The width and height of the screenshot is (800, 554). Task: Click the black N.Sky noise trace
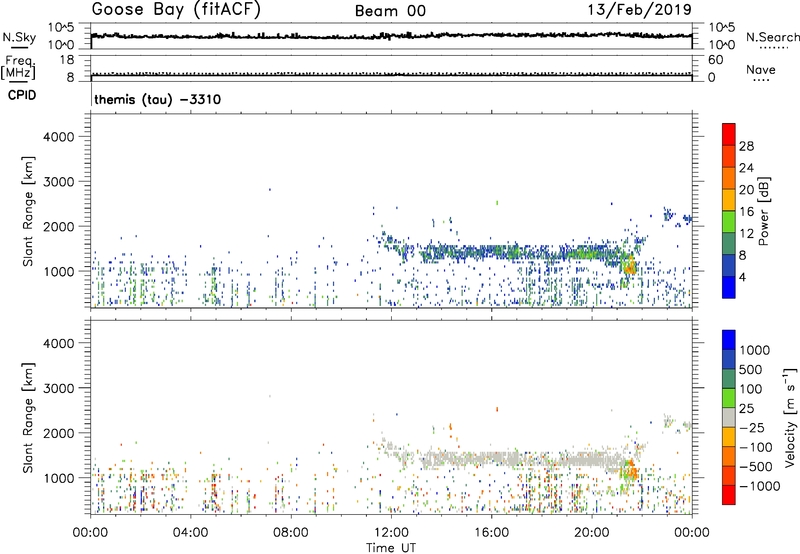(x=391, y=36)
